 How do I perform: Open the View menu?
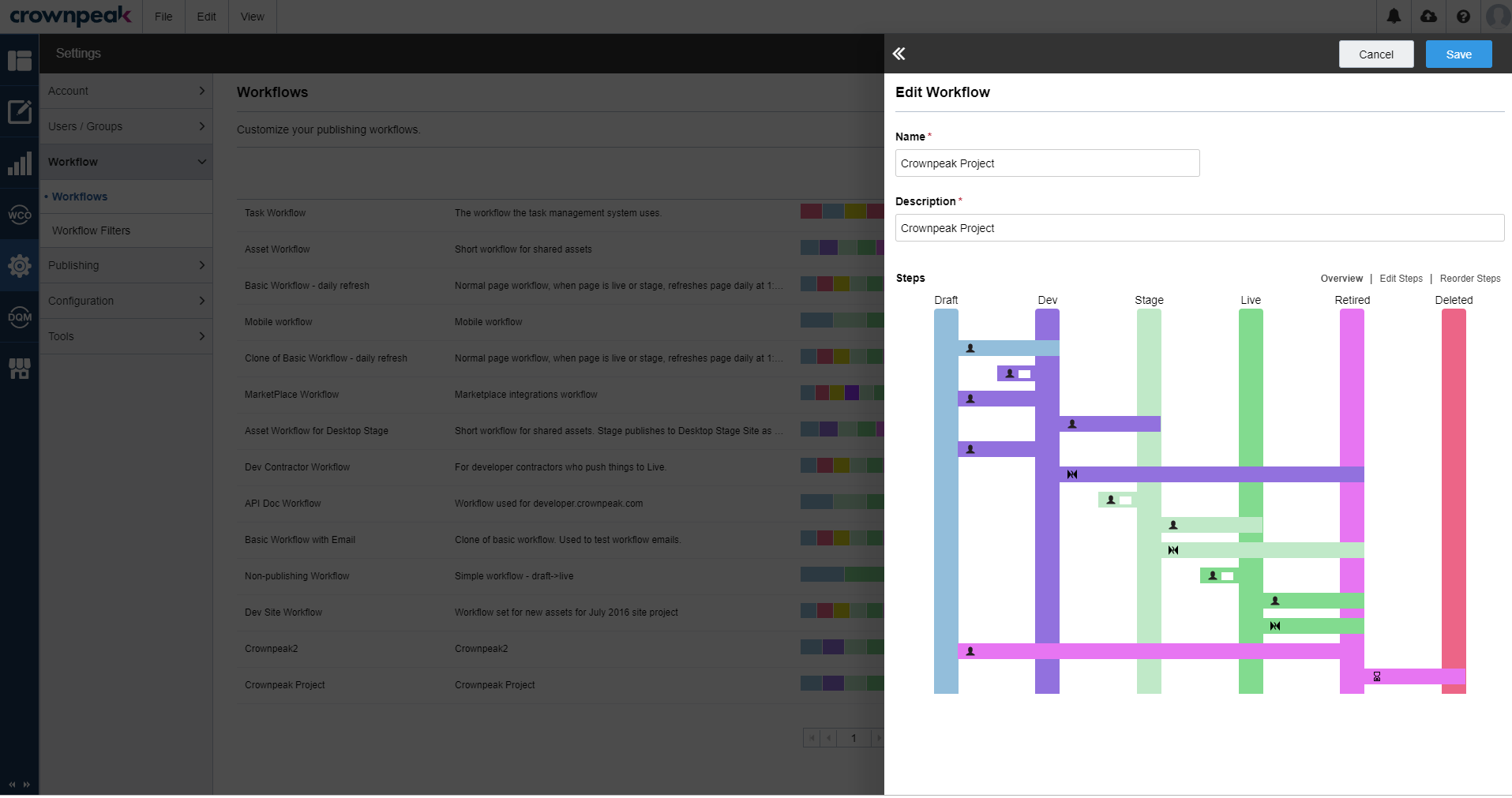pyautogui.click(x=252, y=17)
